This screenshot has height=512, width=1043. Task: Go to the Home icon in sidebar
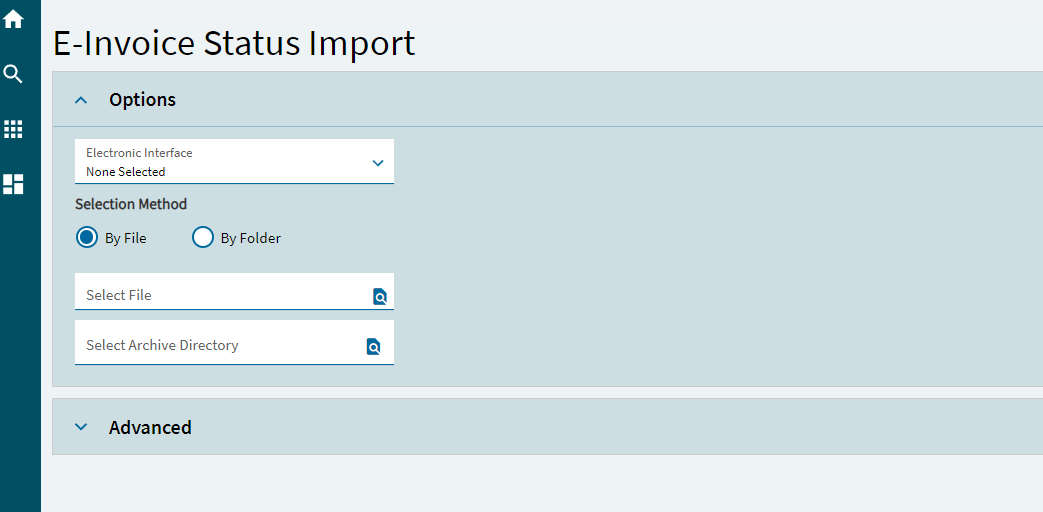tap(13, 19)
